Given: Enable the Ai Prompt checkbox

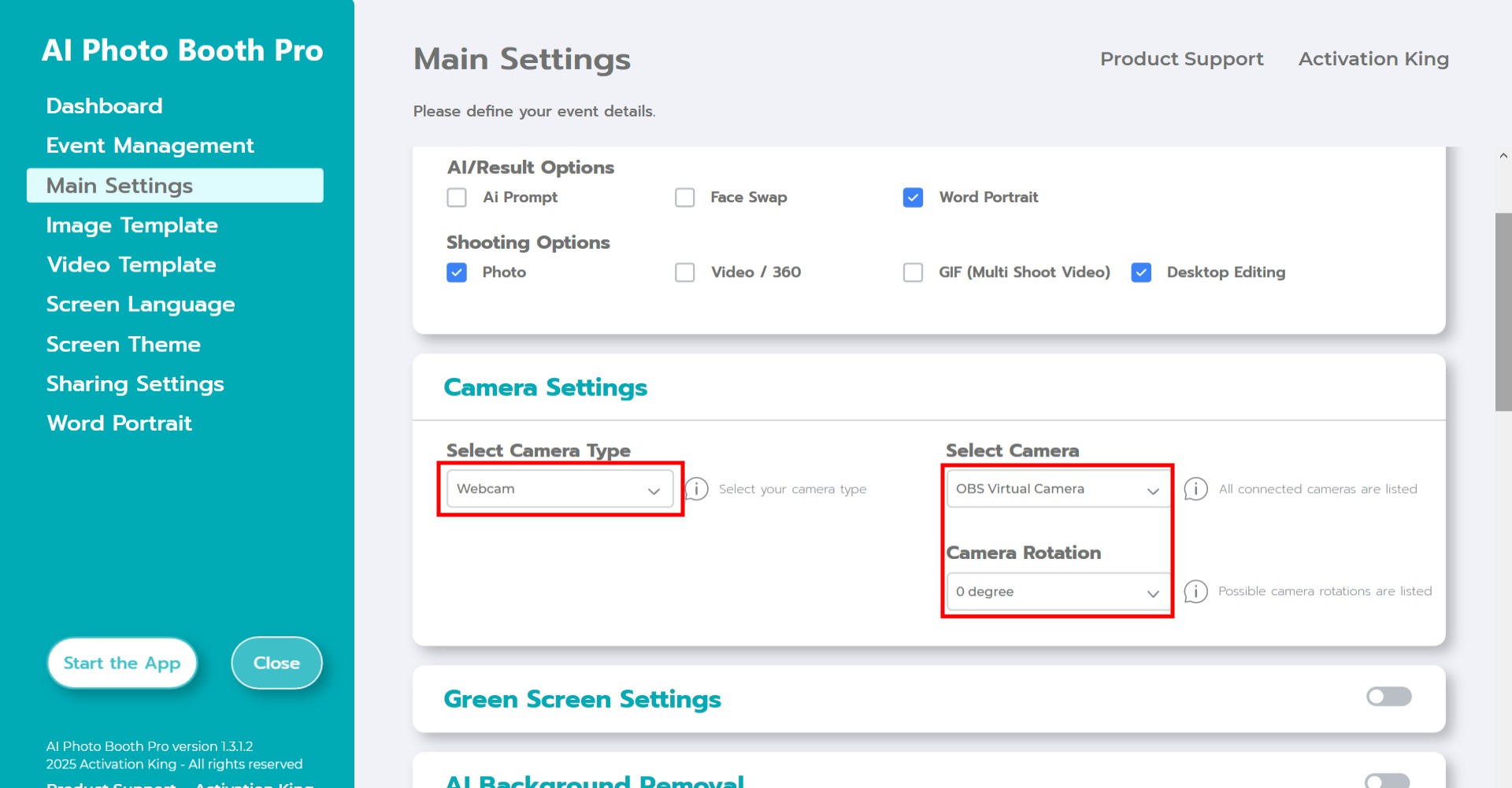Looking at the screenshot, I should coord(457,198).
